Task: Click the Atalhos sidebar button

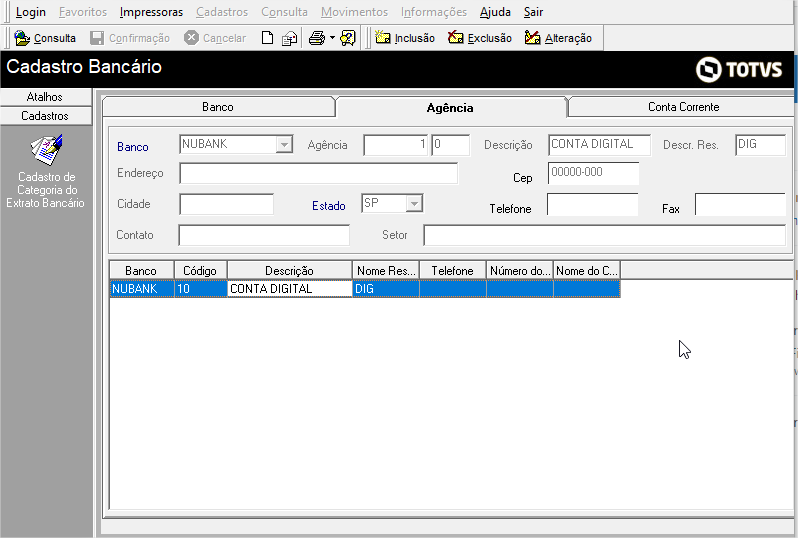Action: point(45,97)
